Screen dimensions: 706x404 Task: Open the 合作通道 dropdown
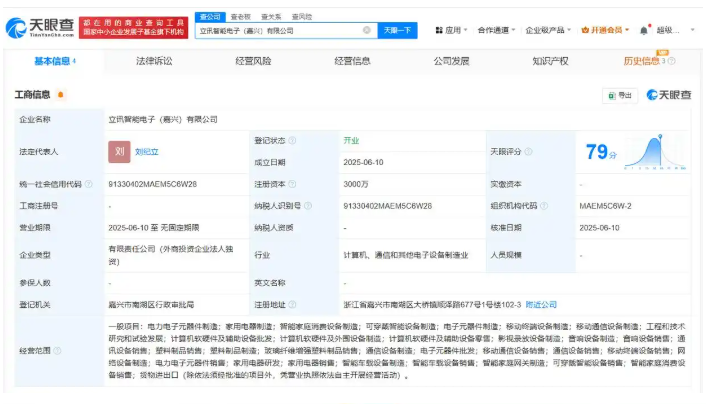[496, 30]
